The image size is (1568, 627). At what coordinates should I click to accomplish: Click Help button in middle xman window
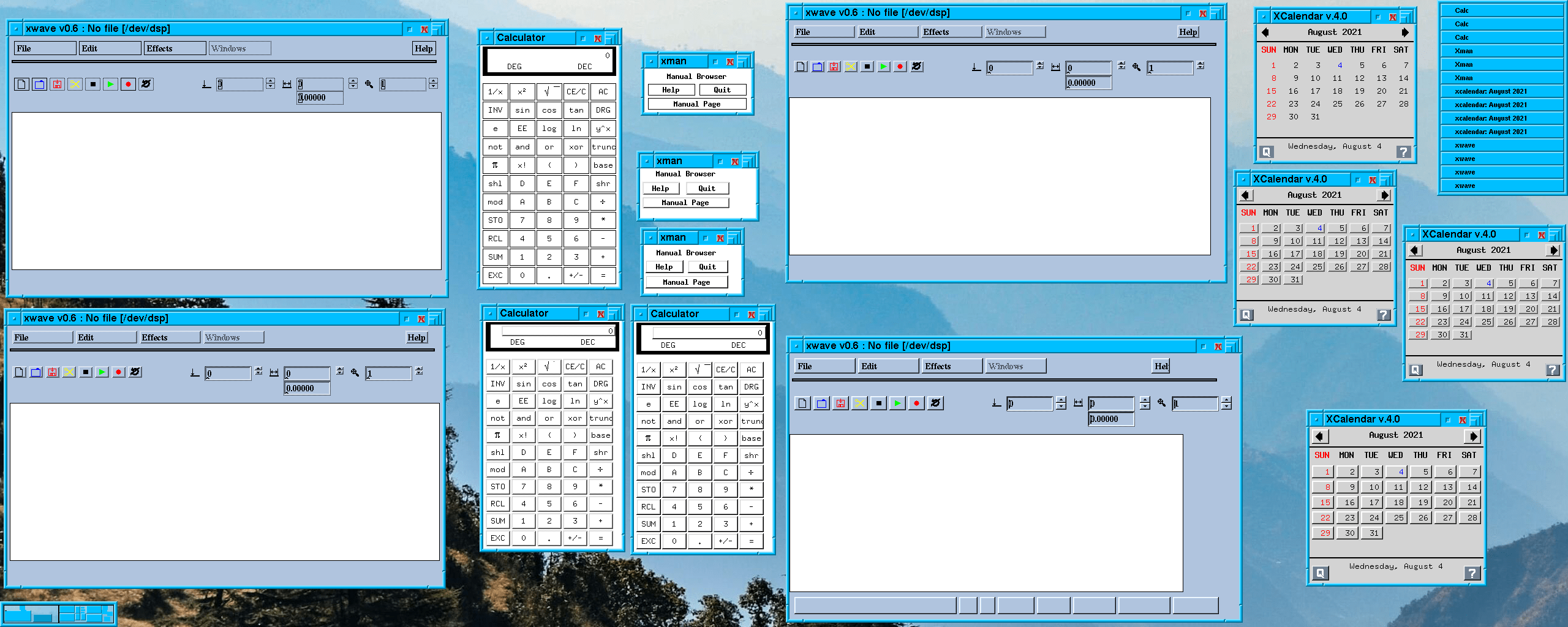click(x=660, y=189)
